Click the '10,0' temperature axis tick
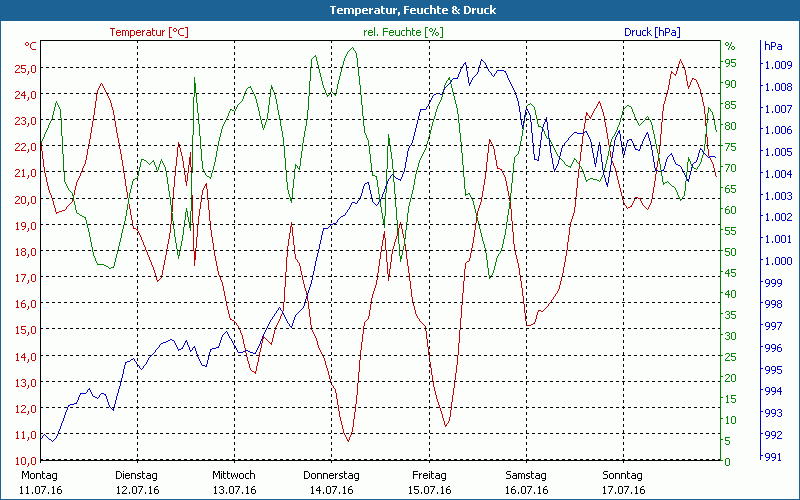 (26, 461)
